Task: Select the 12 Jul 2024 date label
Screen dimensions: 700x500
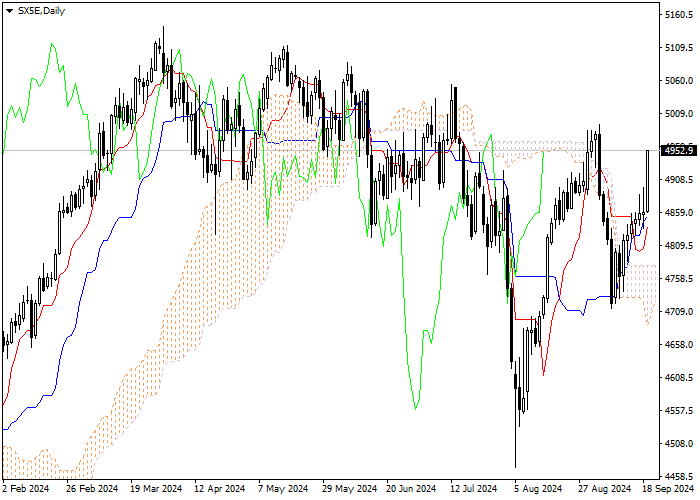Action: coord(473,489)
